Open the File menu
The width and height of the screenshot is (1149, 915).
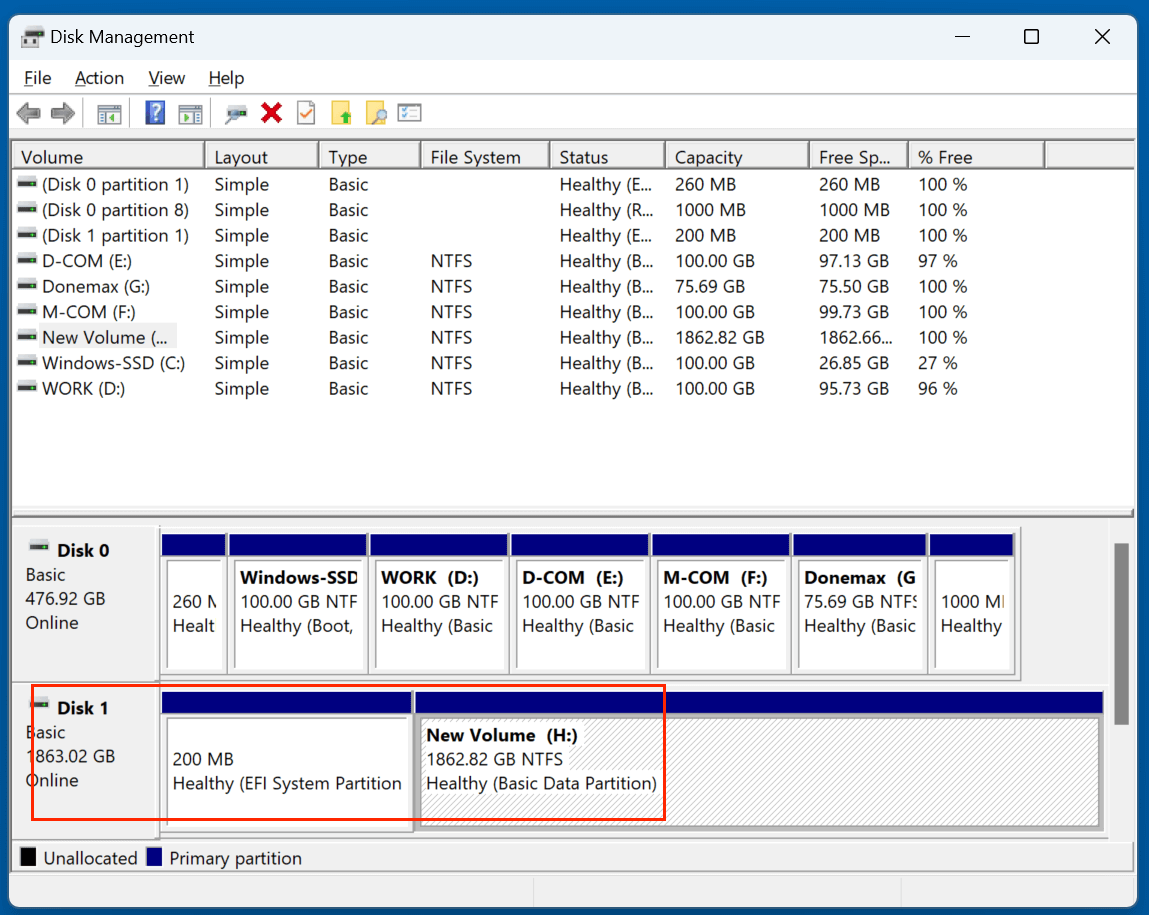point(37,78)
